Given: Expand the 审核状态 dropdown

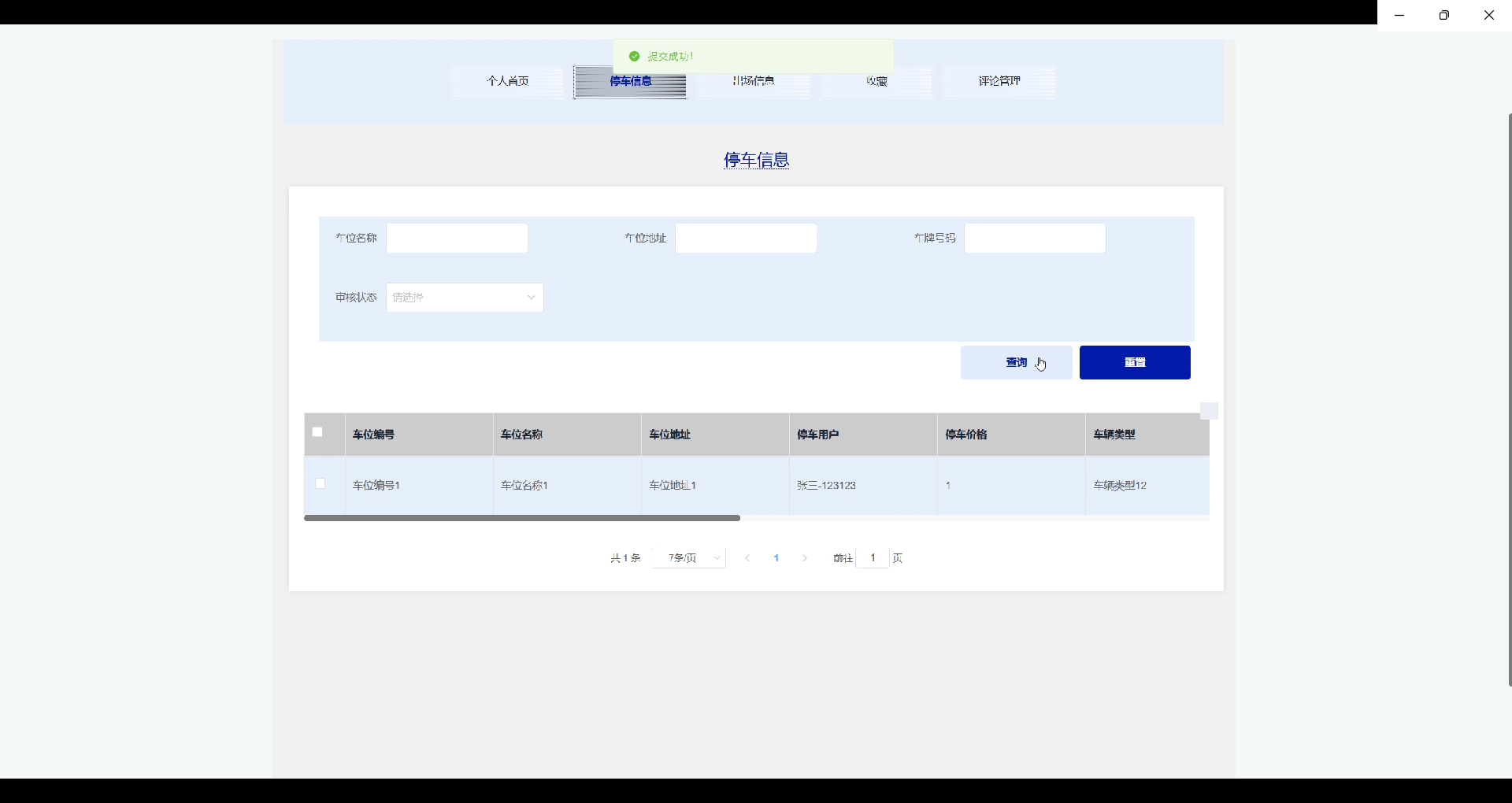Looking at the screenshot, I should (x=465, y=298).
